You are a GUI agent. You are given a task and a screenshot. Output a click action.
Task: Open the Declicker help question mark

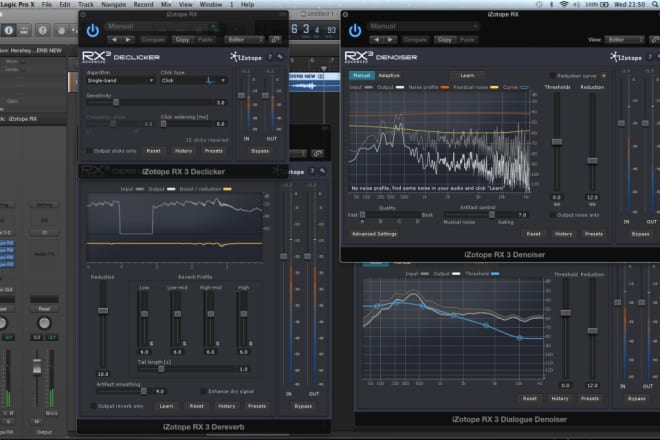click(270, 57)
